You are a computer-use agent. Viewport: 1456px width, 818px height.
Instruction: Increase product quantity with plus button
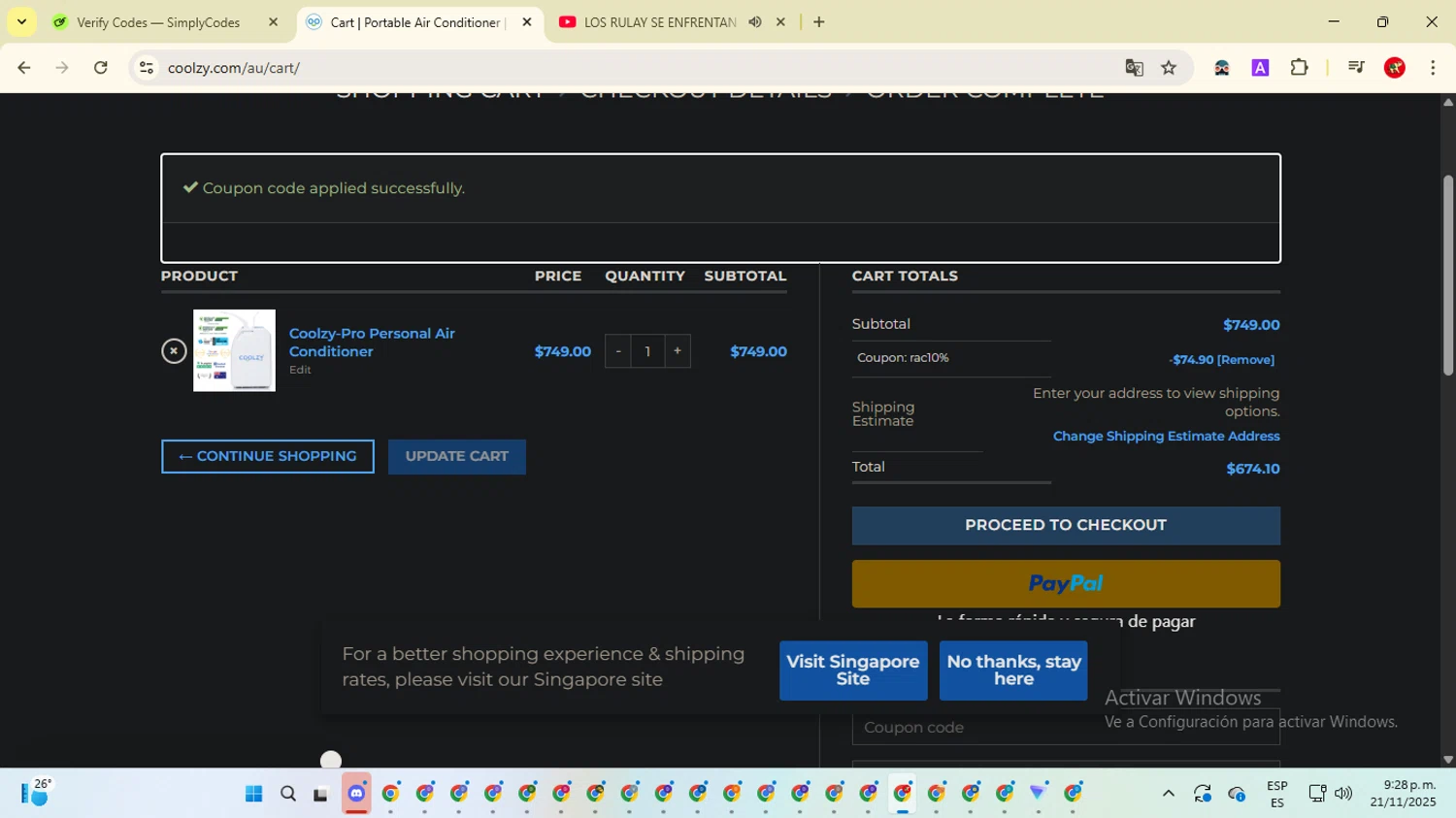[678, 351]
